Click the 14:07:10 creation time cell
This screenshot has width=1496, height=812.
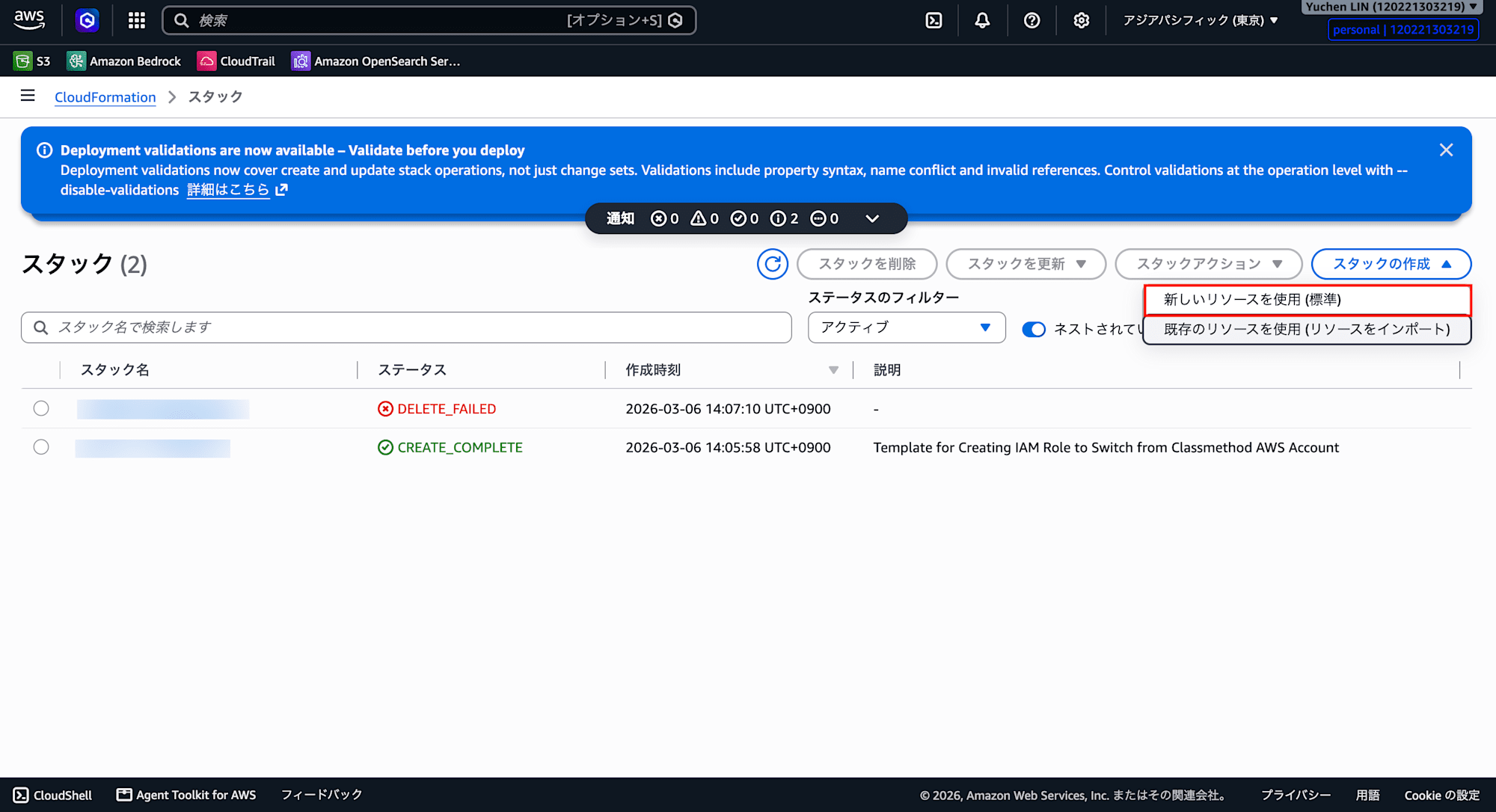click(728, 409)
